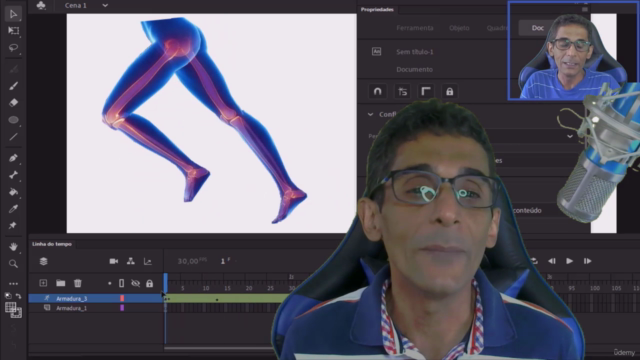Viewport: 640px width, 360px height.
Task: Add a new layer in timeline
Action: coord(43,283)
